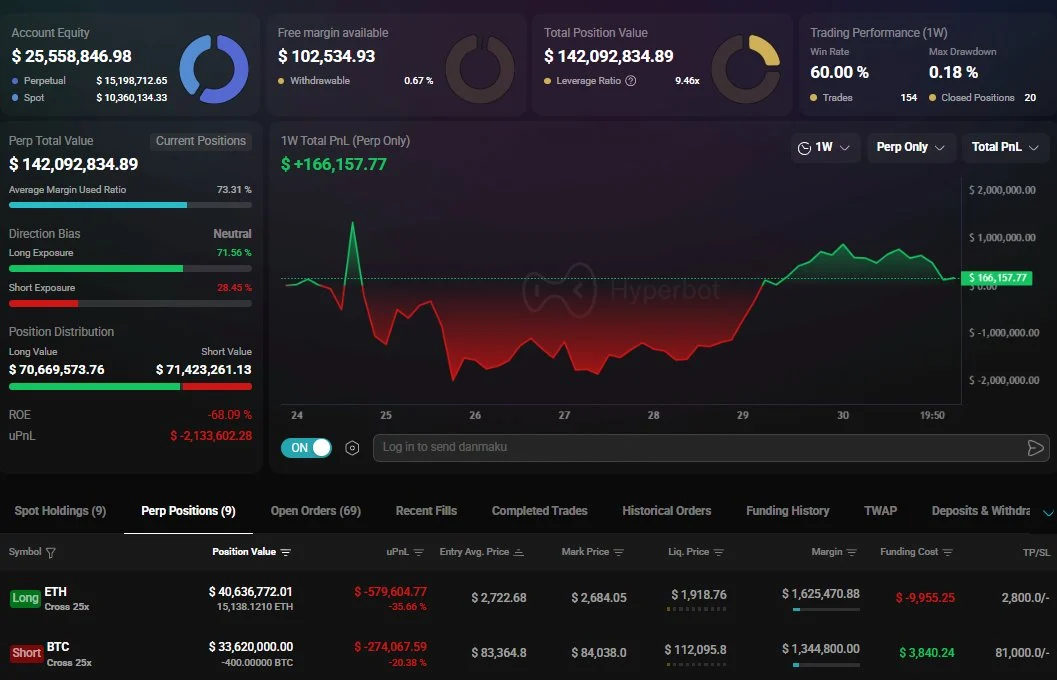Click the BTC symbol name
The height and width of the screenshot is (680, 1057).
click(58, 647)
